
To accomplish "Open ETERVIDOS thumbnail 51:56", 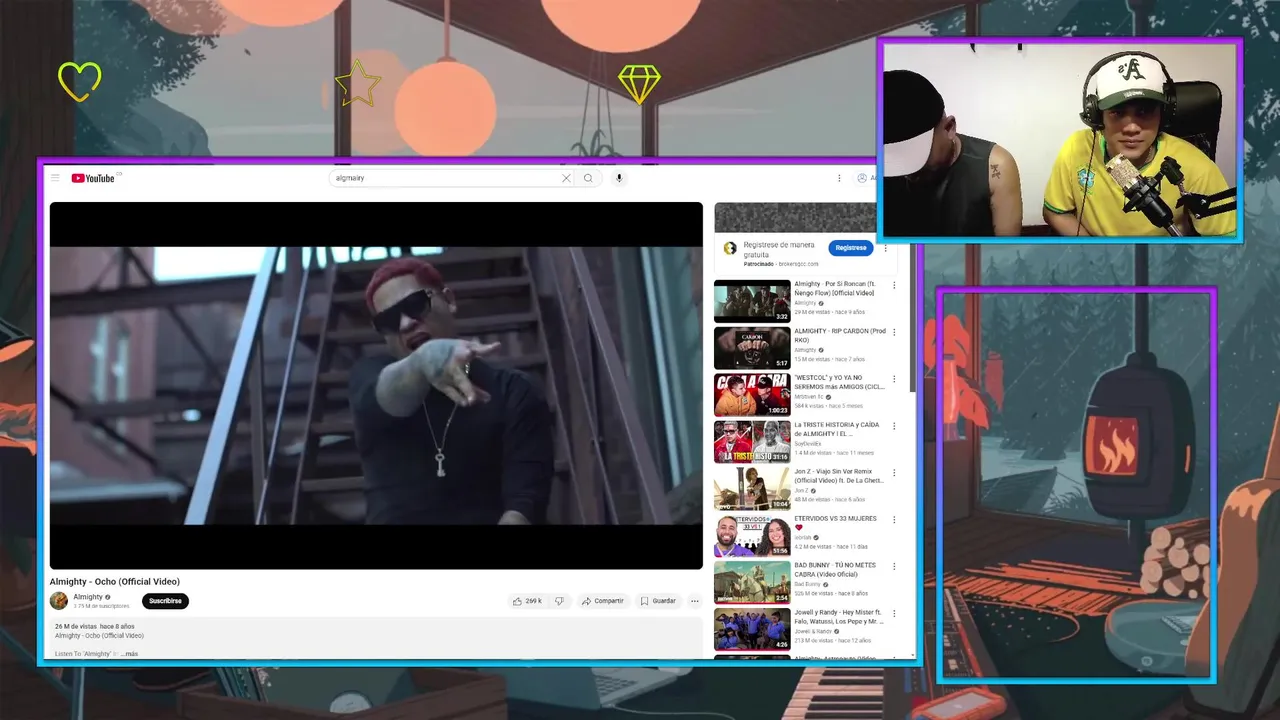I will click(x=752, y=536).
